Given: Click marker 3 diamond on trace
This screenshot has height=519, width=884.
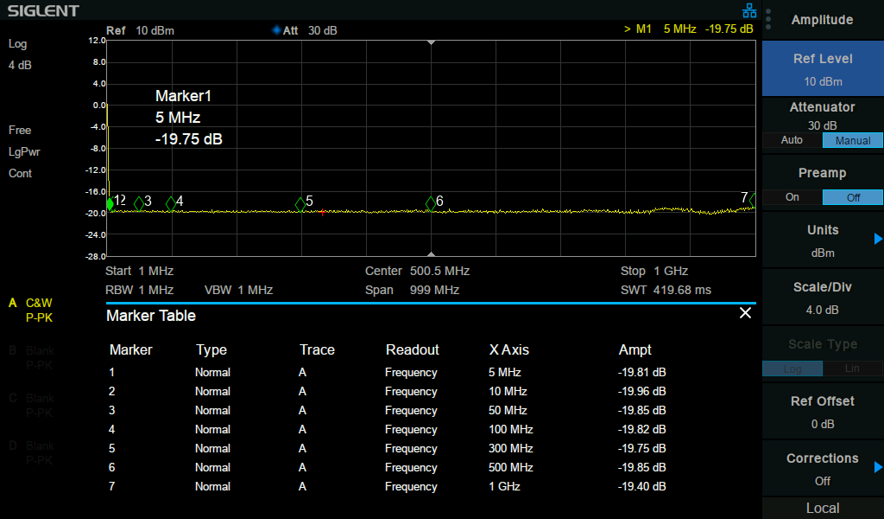Looking at the screenshot, I should [x=139, y=203].
